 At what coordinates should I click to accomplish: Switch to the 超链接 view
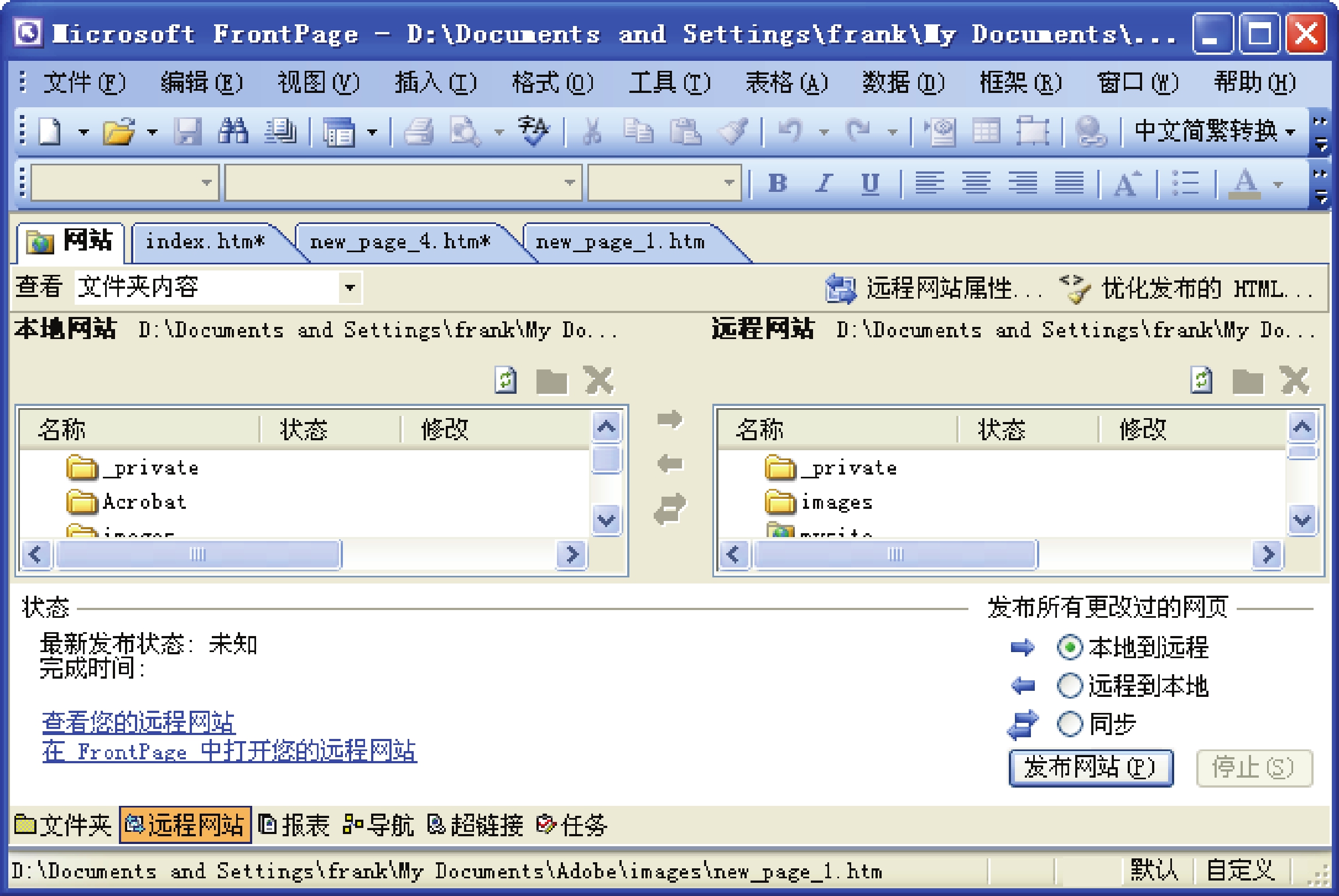pyautogui.click(x=475, y=825)
